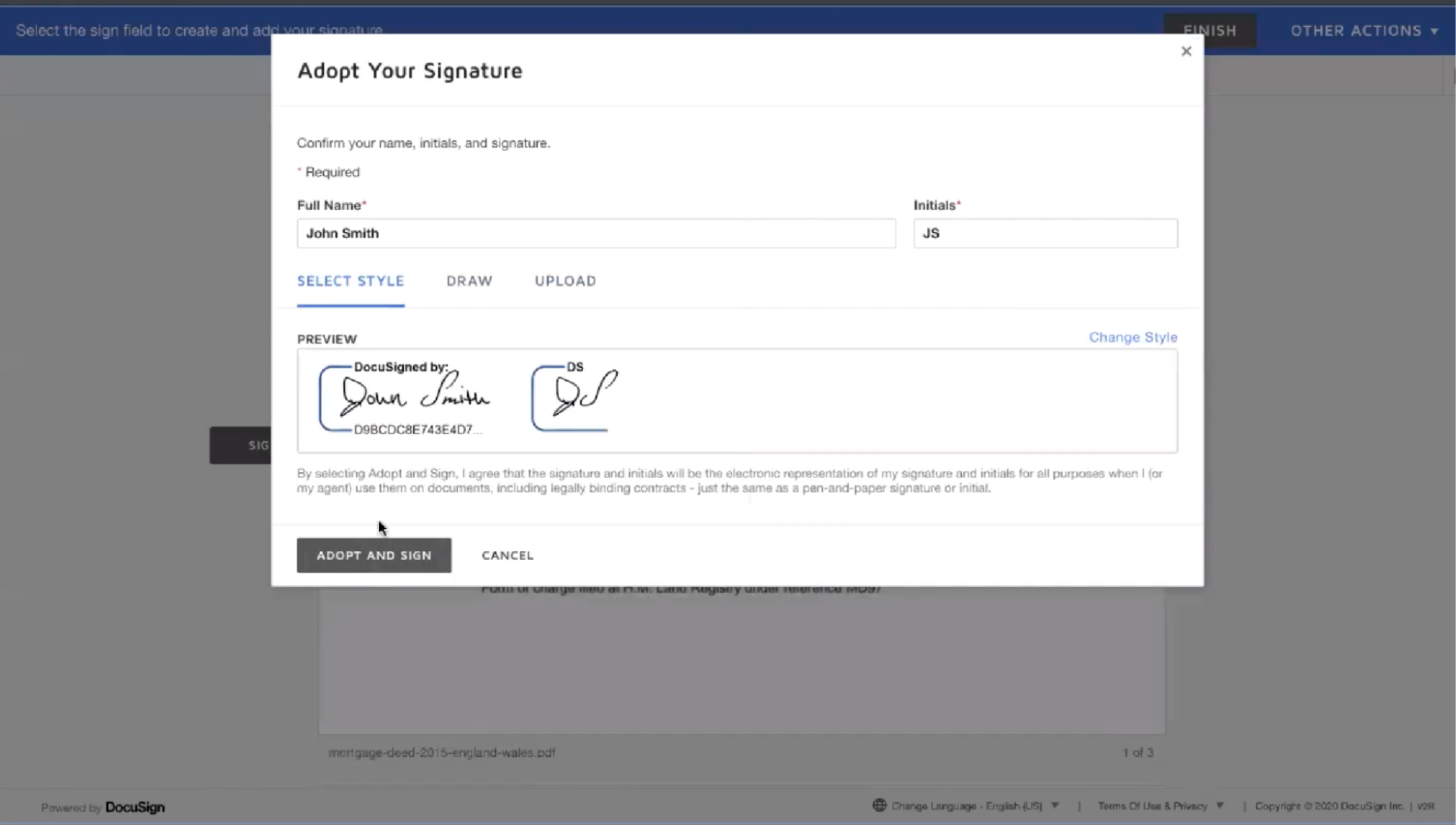Click the DocuSign logo
This screenshot has height=825, width=1456.
(134, 807)
